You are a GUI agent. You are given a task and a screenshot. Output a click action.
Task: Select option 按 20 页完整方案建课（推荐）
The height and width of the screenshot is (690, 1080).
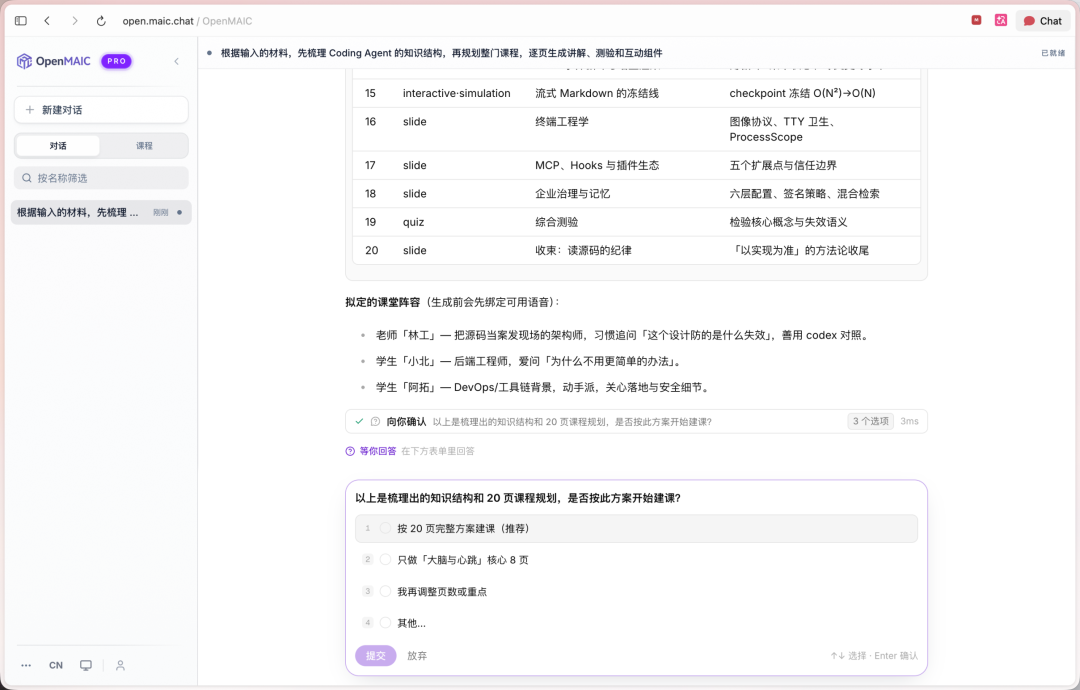point(636,528)
